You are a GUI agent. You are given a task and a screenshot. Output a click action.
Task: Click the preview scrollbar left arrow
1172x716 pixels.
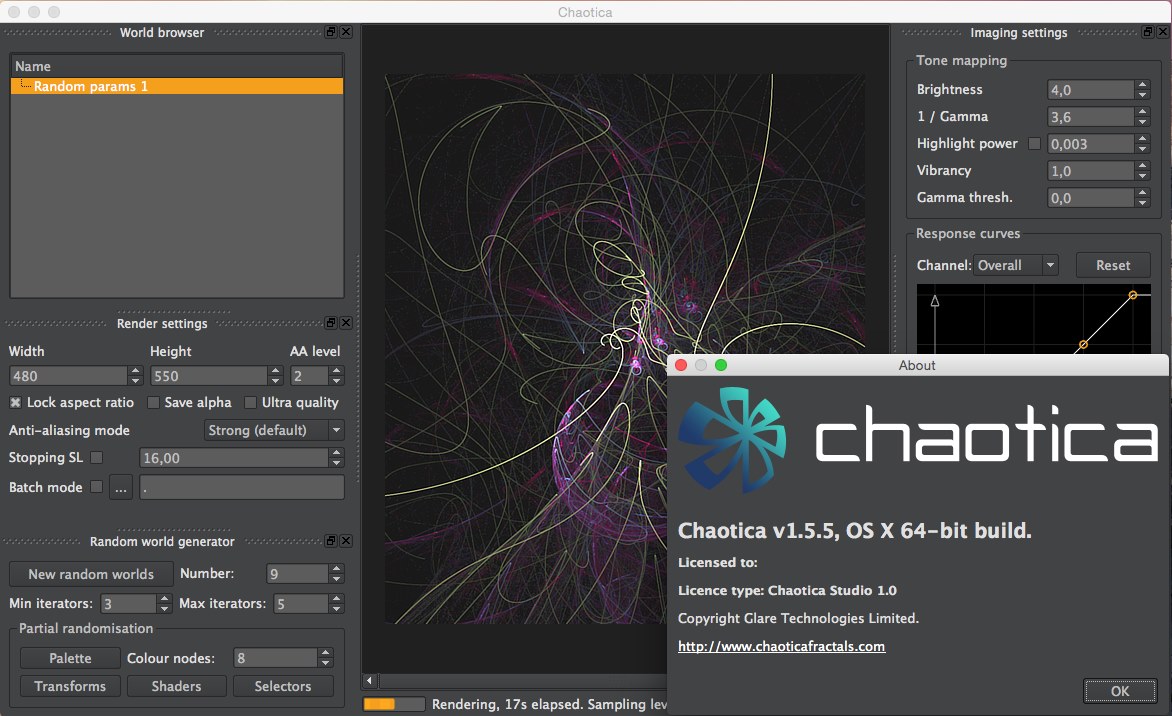coord(370,681)
